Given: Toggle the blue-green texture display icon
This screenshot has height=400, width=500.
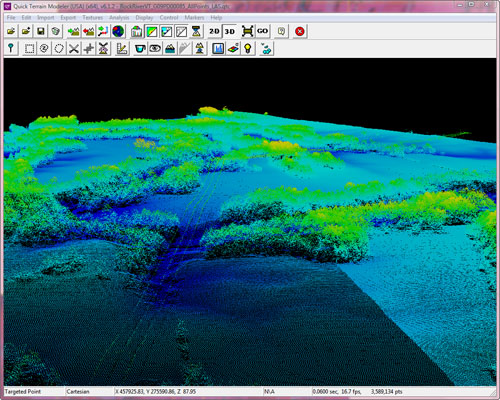Looking at the screenshot, I should click(x=166, y=32).
